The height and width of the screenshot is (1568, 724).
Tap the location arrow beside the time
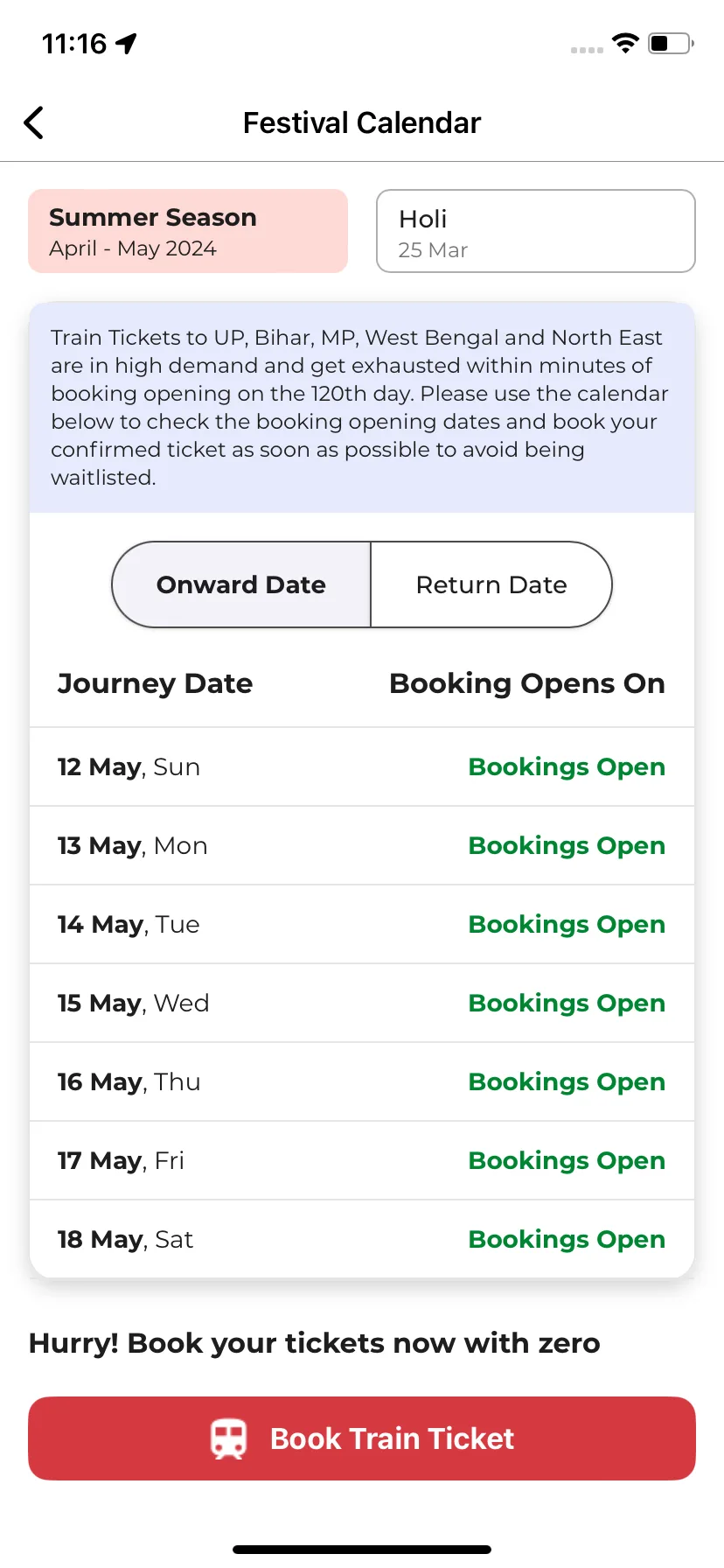(127, 43)
